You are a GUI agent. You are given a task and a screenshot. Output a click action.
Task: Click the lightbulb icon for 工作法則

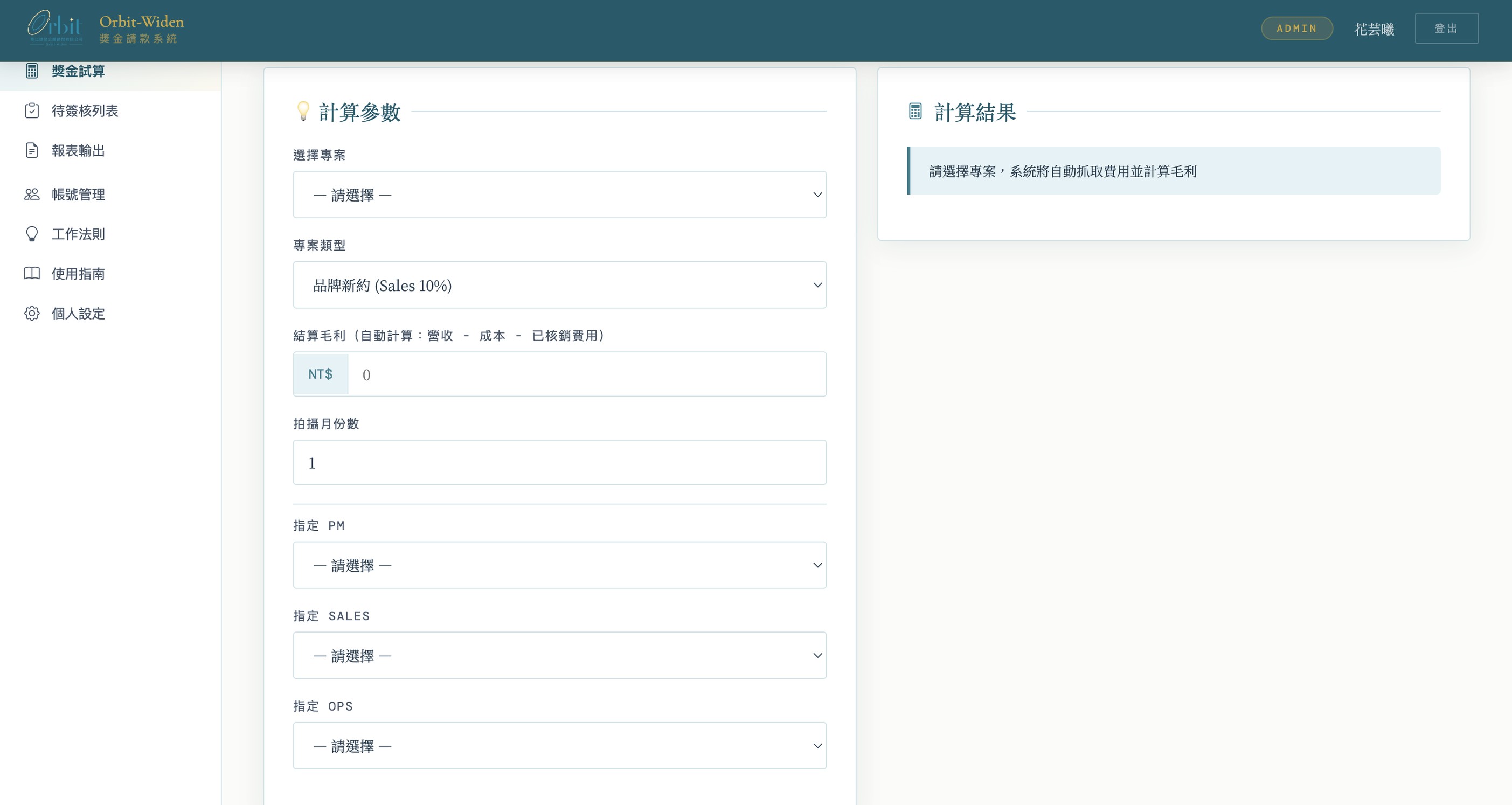[x=32, y=234]
